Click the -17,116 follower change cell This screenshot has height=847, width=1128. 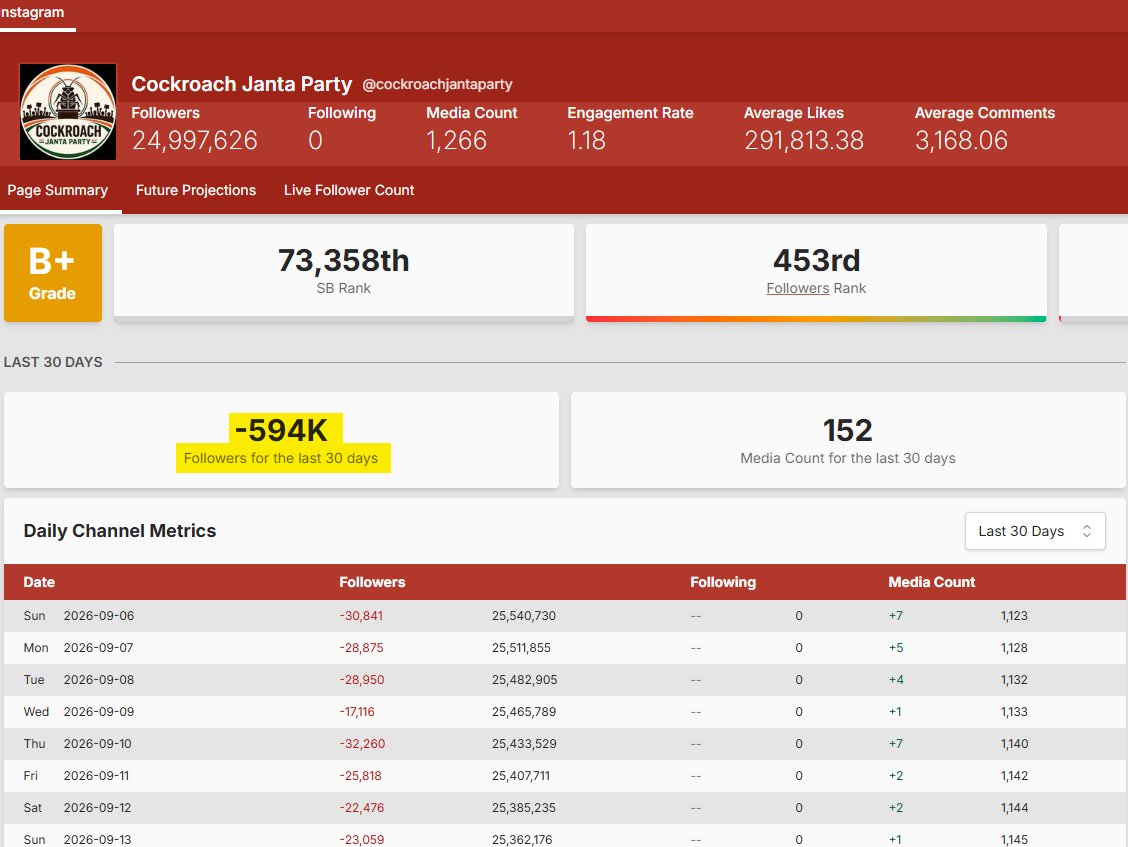click(357, 712)
